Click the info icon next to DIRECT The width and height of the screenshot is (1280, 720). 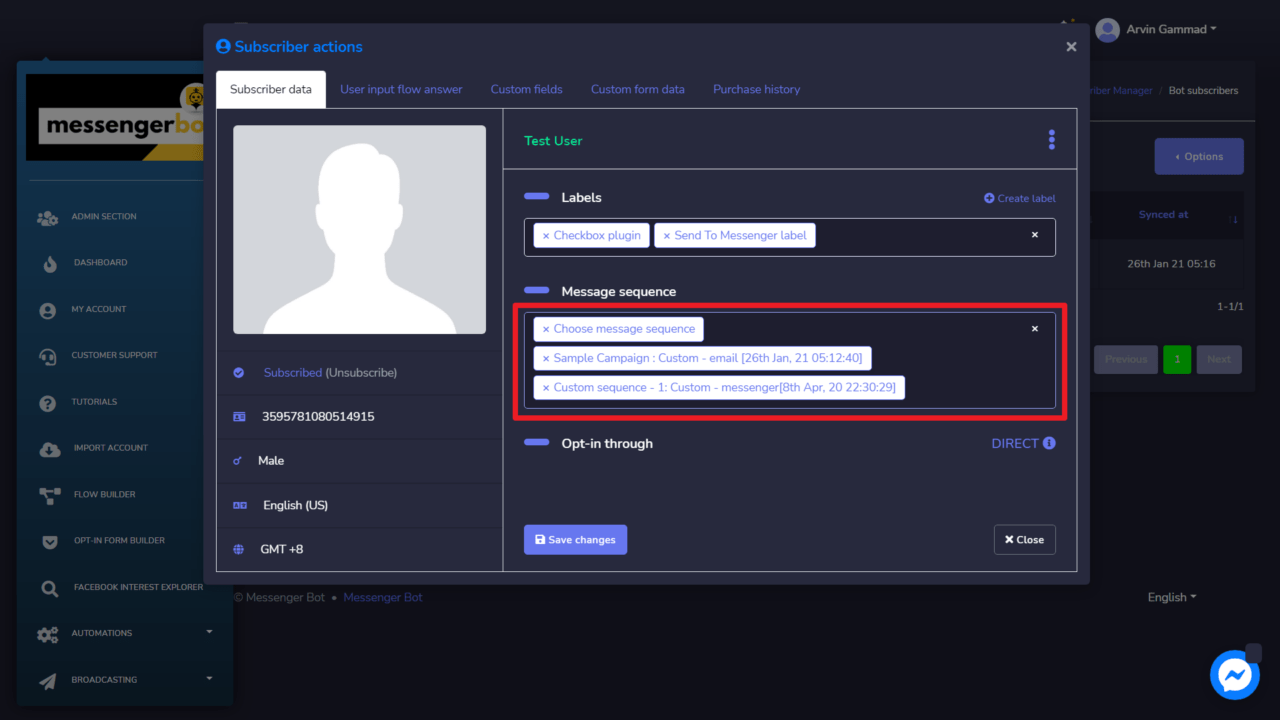(x=1046, y=443)
